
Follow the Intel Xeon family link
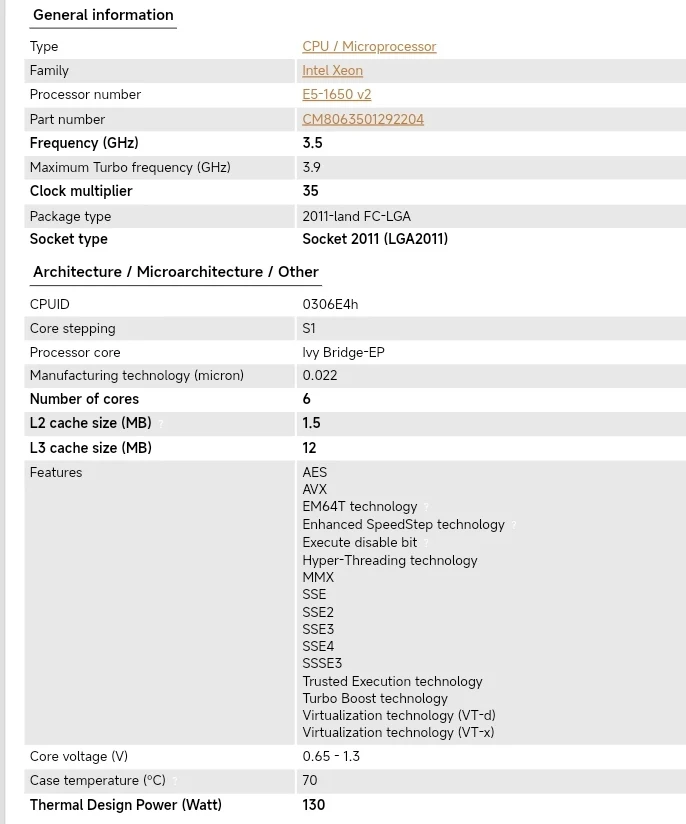(332, 71)
